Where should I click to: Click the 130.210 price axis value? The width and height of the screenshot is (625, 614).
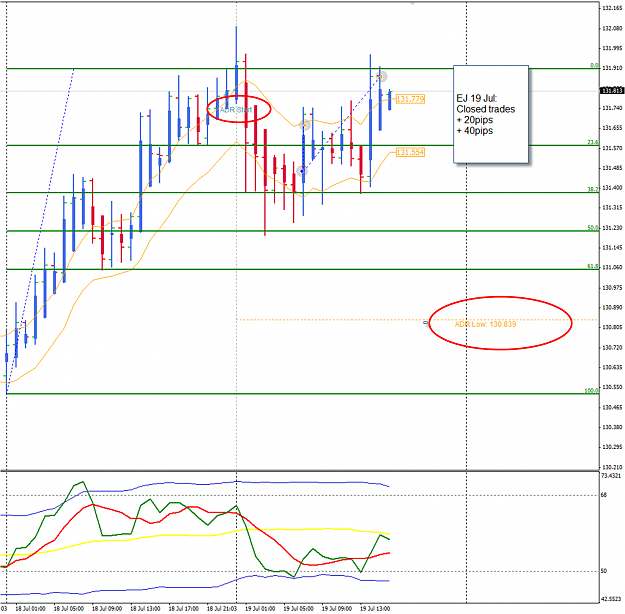pos(612,467)
